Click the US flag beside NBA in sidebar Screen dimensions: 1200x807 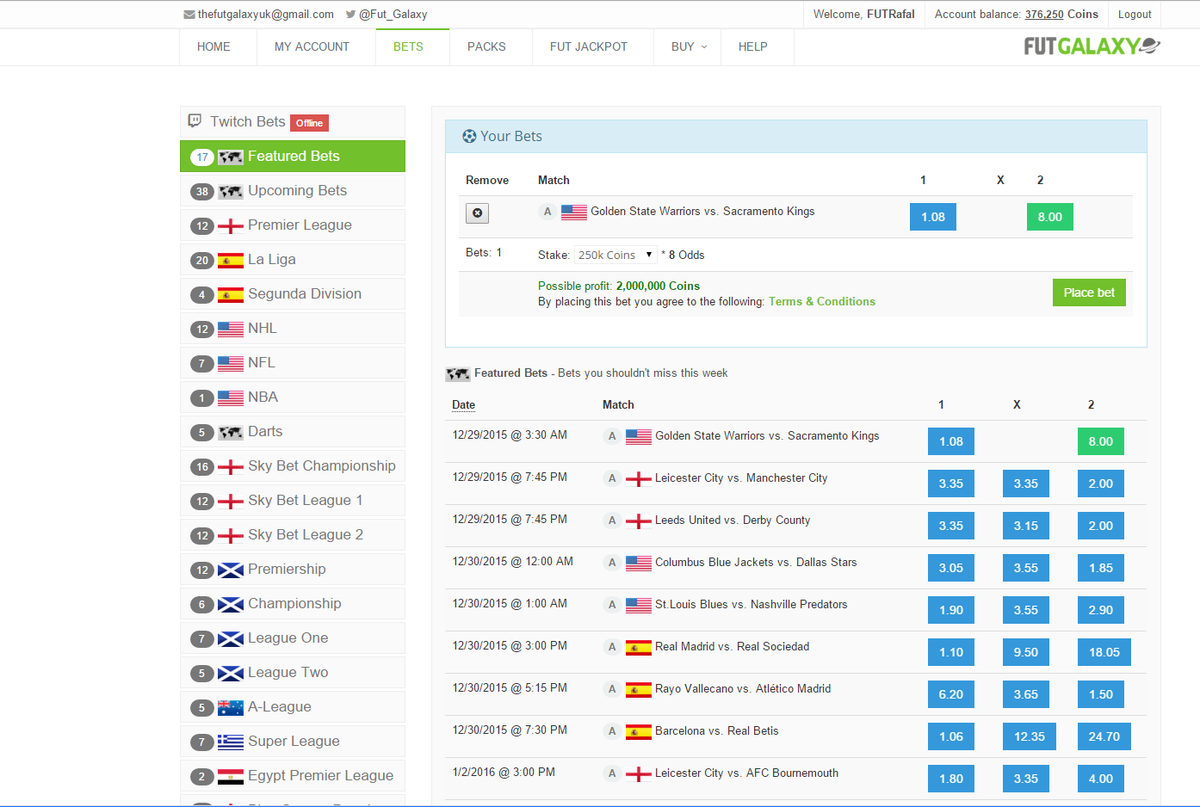(231, 397)
